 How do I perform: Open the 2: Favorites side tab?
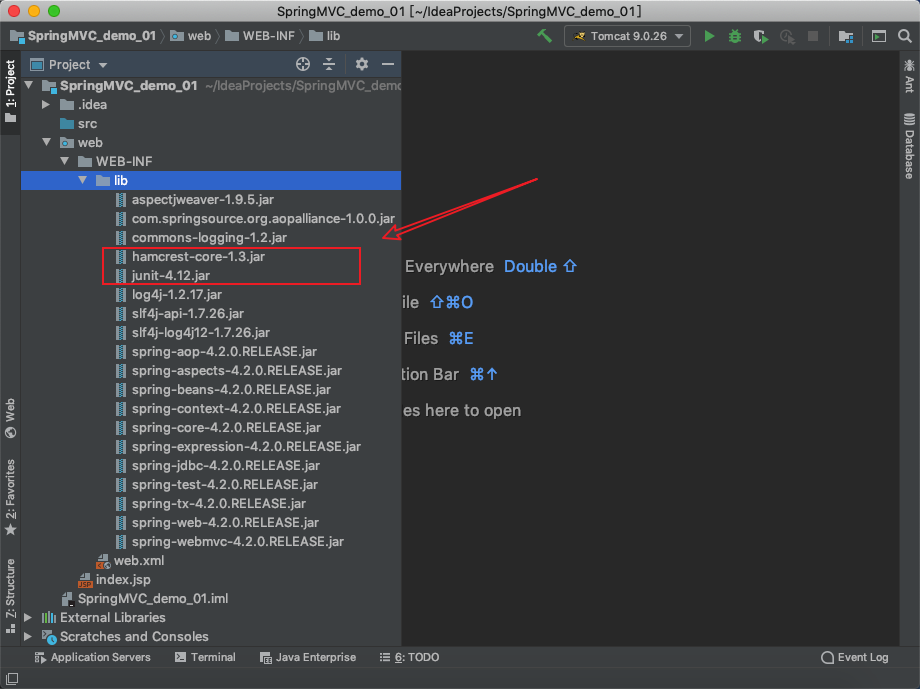coord(11,498)
